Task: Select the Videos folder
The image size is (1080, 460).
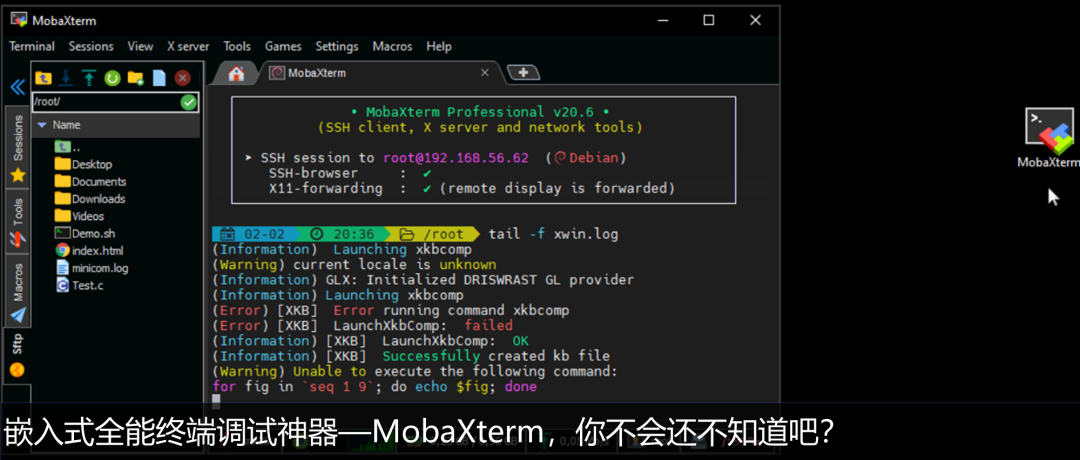Action: coord(79,216)
